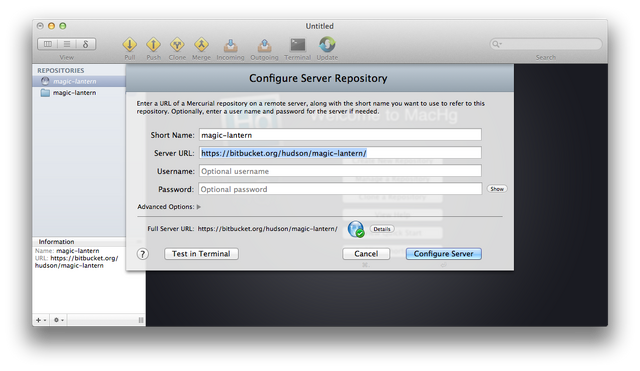Select the magic-lantern folder repository row

tap(79, 93)
